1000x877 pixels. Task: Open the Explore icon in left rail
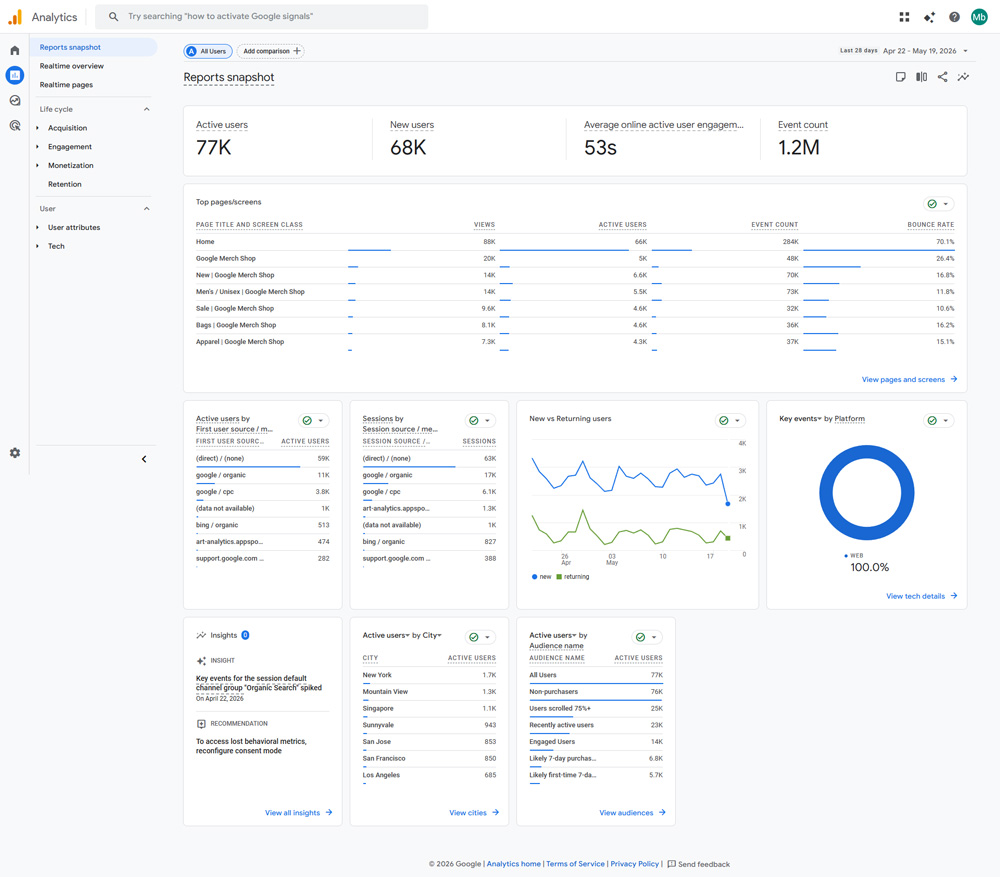click(15, 100)
